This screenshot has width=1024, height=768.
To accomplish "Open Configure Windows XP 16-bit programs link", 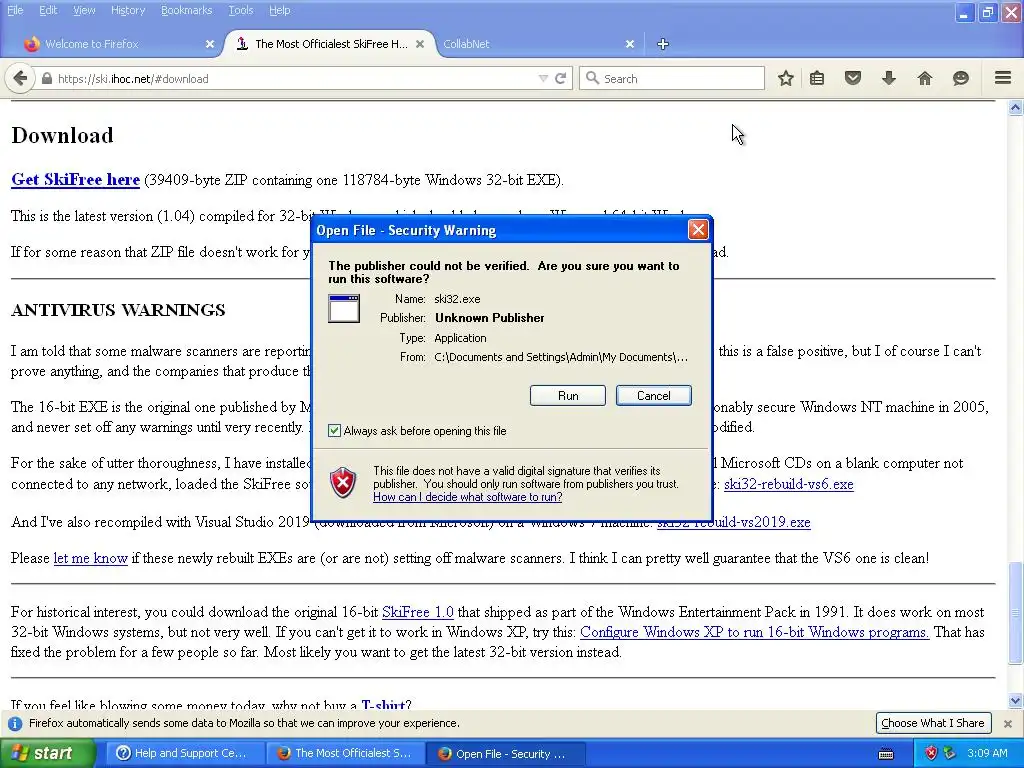I will (x=754, y=632).
